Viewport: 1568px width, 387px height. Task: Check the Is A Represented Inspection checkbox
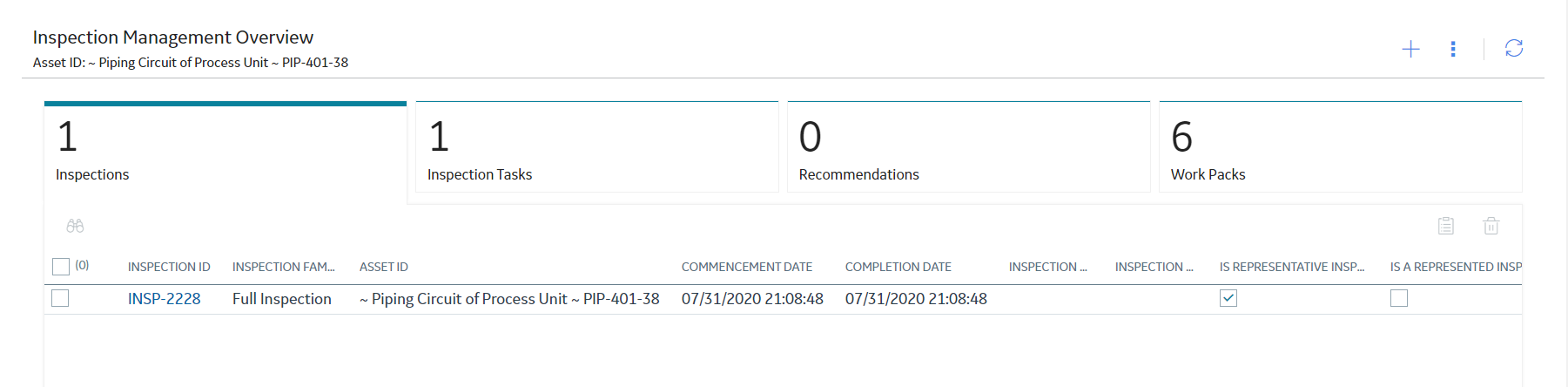click(x=1399, y=298)
